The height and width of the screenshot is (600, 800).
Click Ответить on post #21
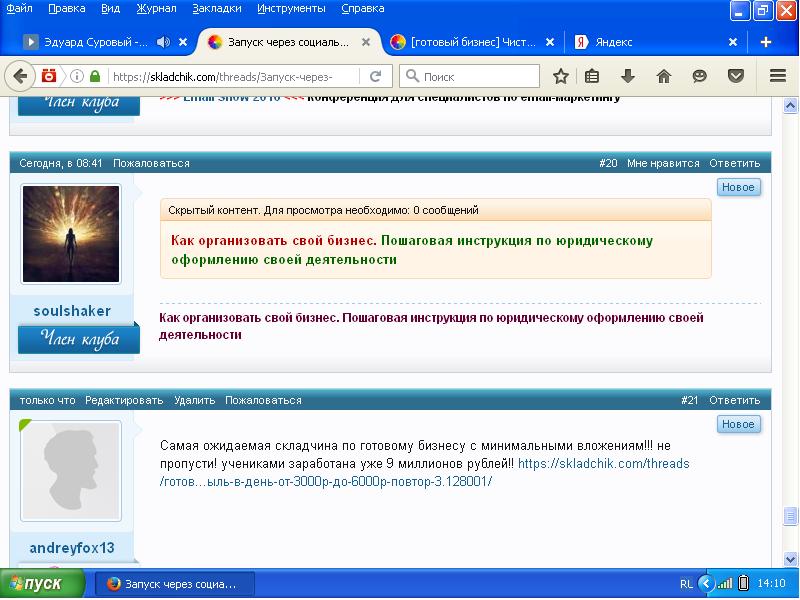735,401
